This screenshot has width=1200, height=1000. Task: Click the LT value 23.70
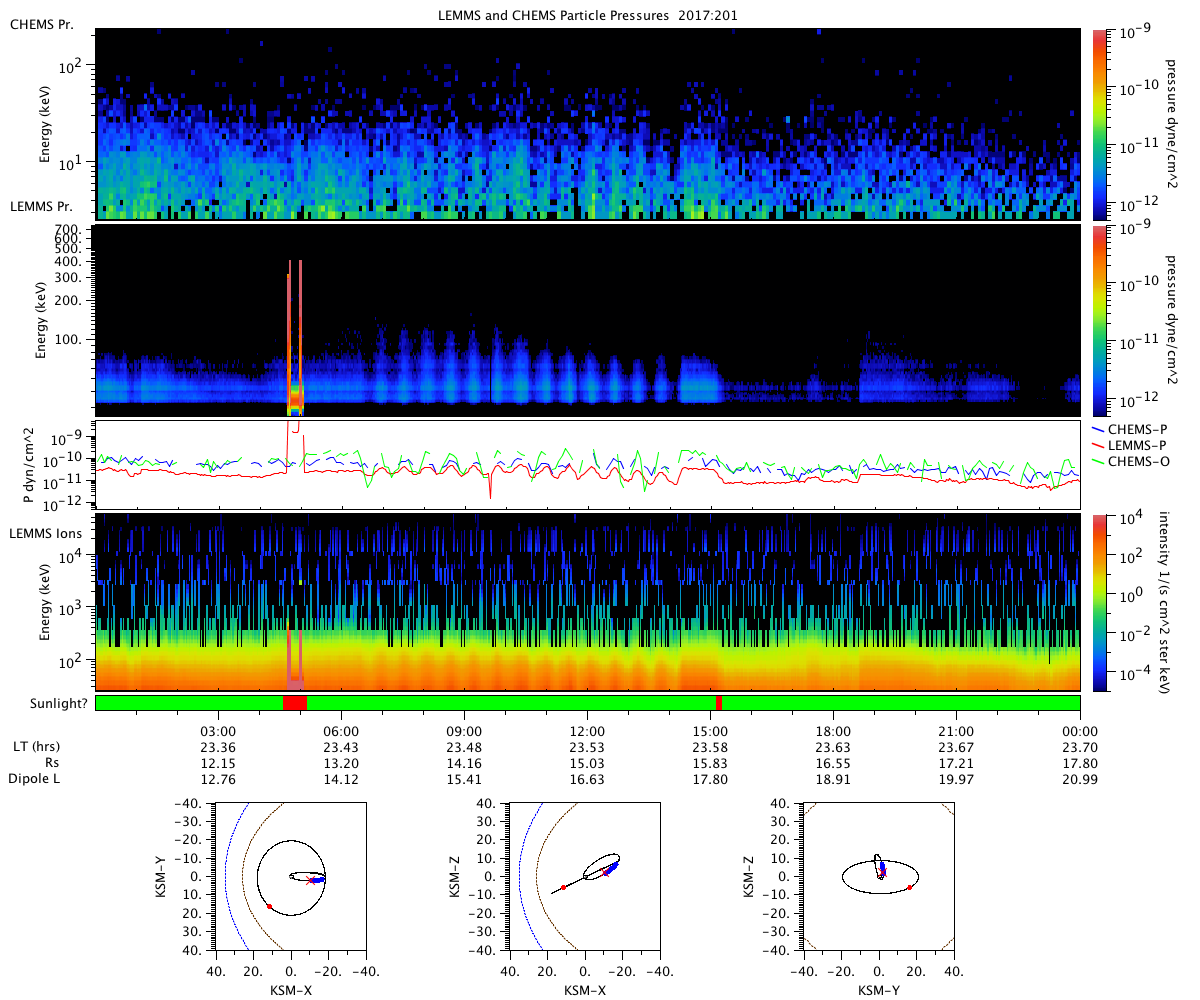1080,747
